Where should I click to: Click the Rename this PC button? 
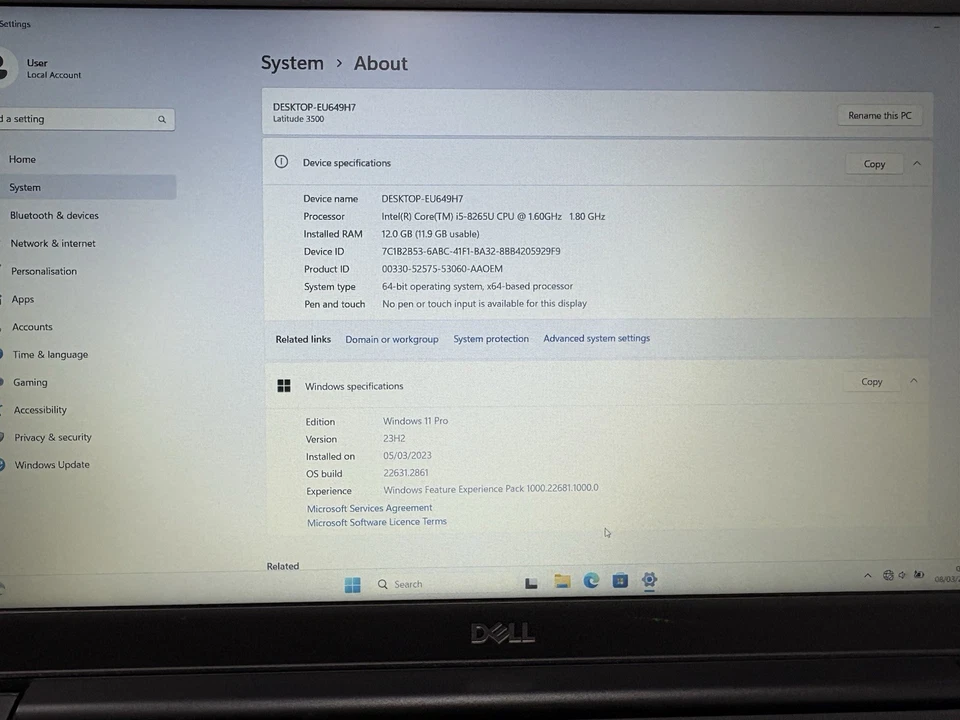879,115
